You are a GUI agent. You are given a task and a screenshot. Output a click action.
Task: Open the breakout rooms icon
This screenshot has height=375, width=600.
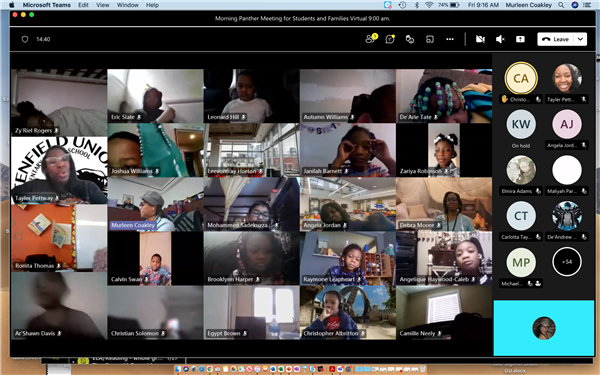430,39
